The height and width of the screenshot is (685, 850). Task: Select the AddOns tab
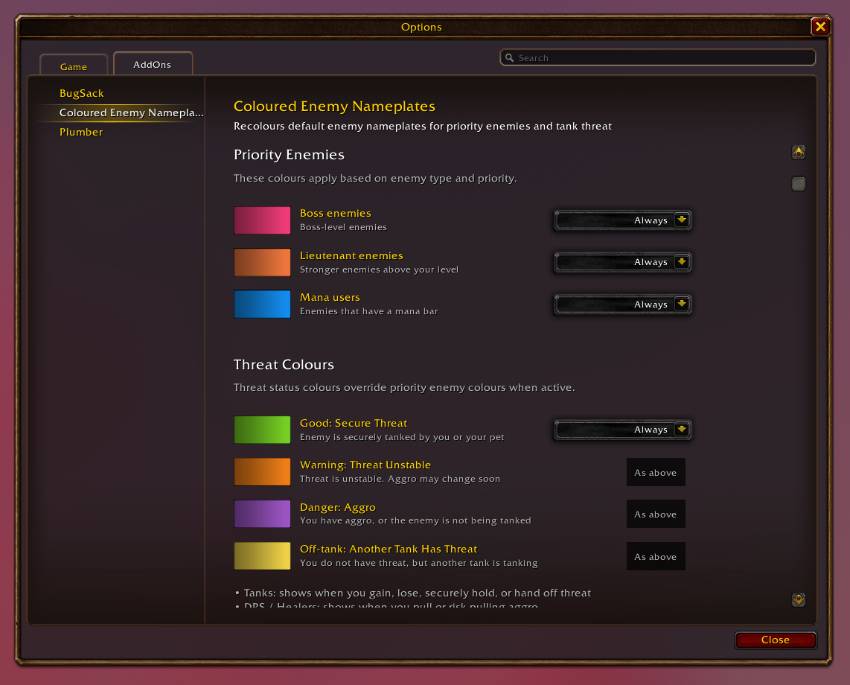click(152, 64)
